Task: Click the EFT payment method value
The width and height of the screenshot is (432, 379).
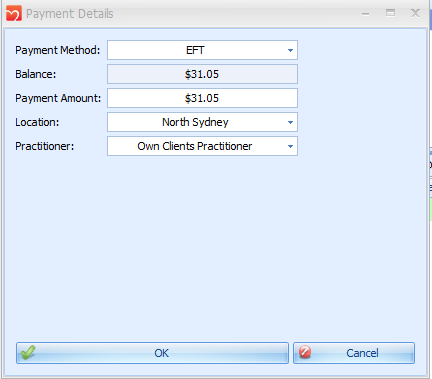Action: tap(195, 50)
